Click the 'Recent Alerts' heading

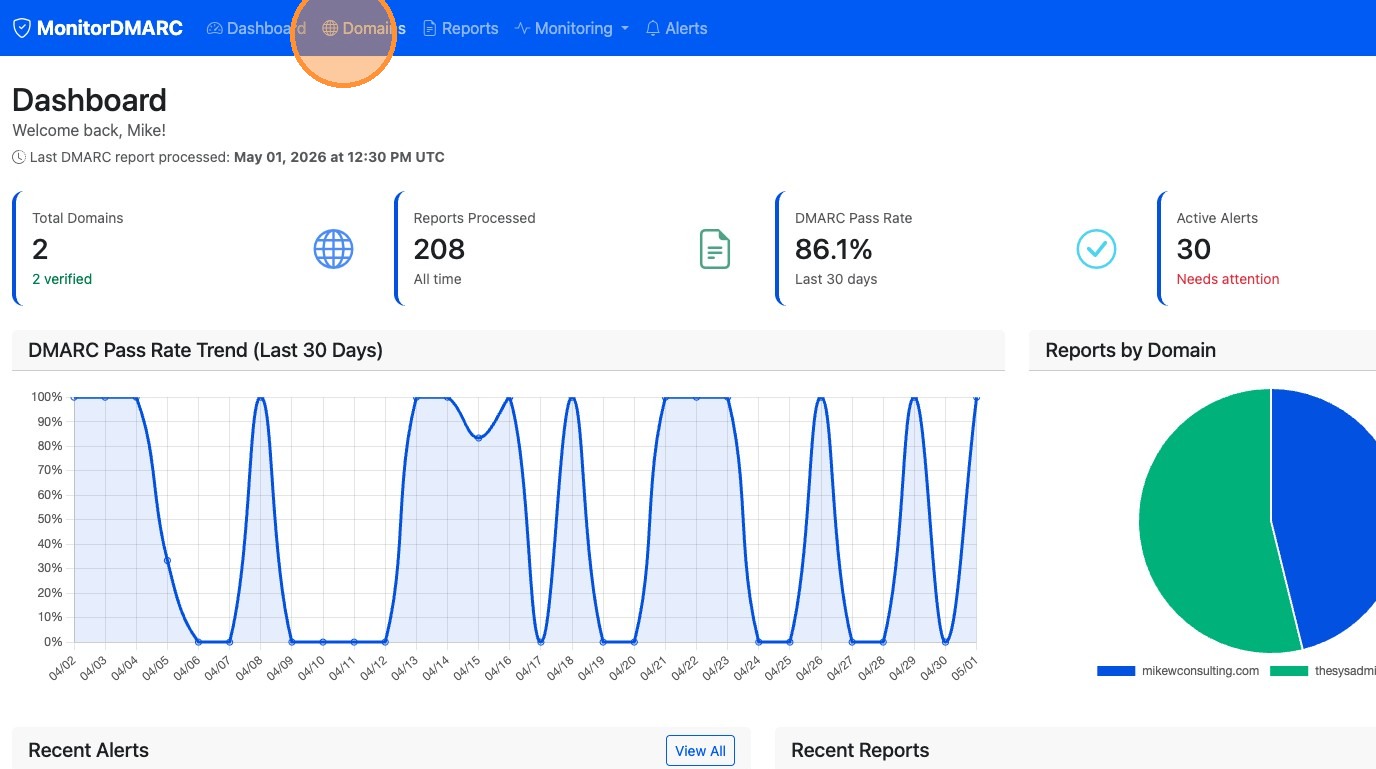(x=88, y=750)
